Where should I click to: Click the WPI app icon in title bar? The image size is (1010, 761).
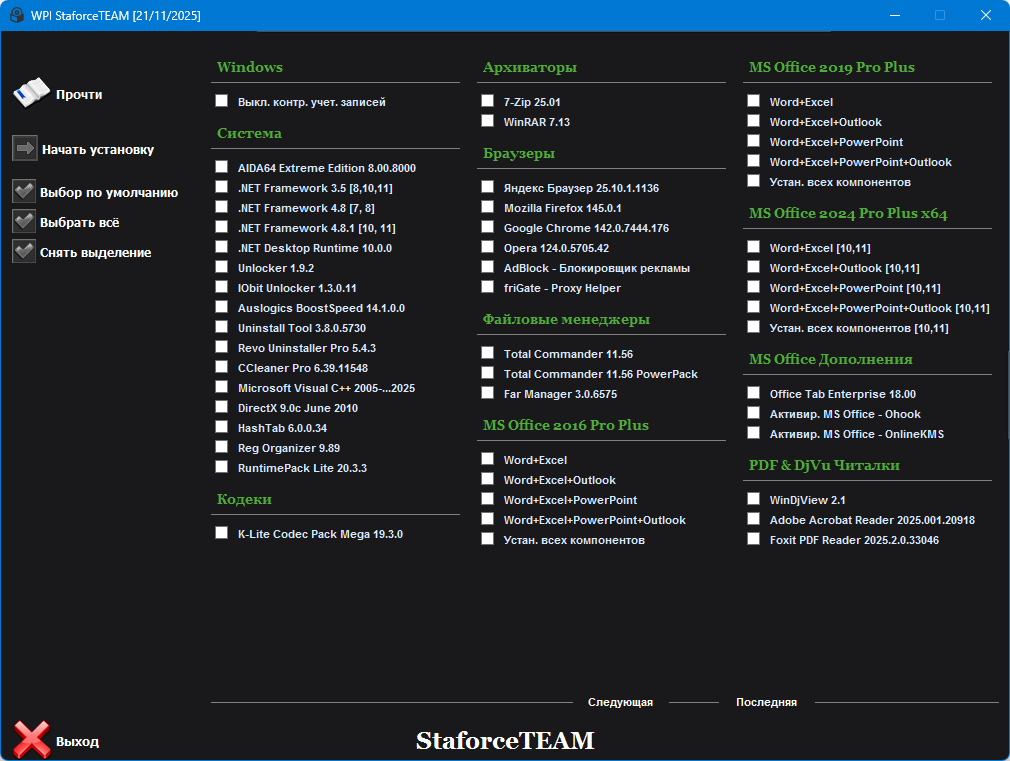coord(17,15)
